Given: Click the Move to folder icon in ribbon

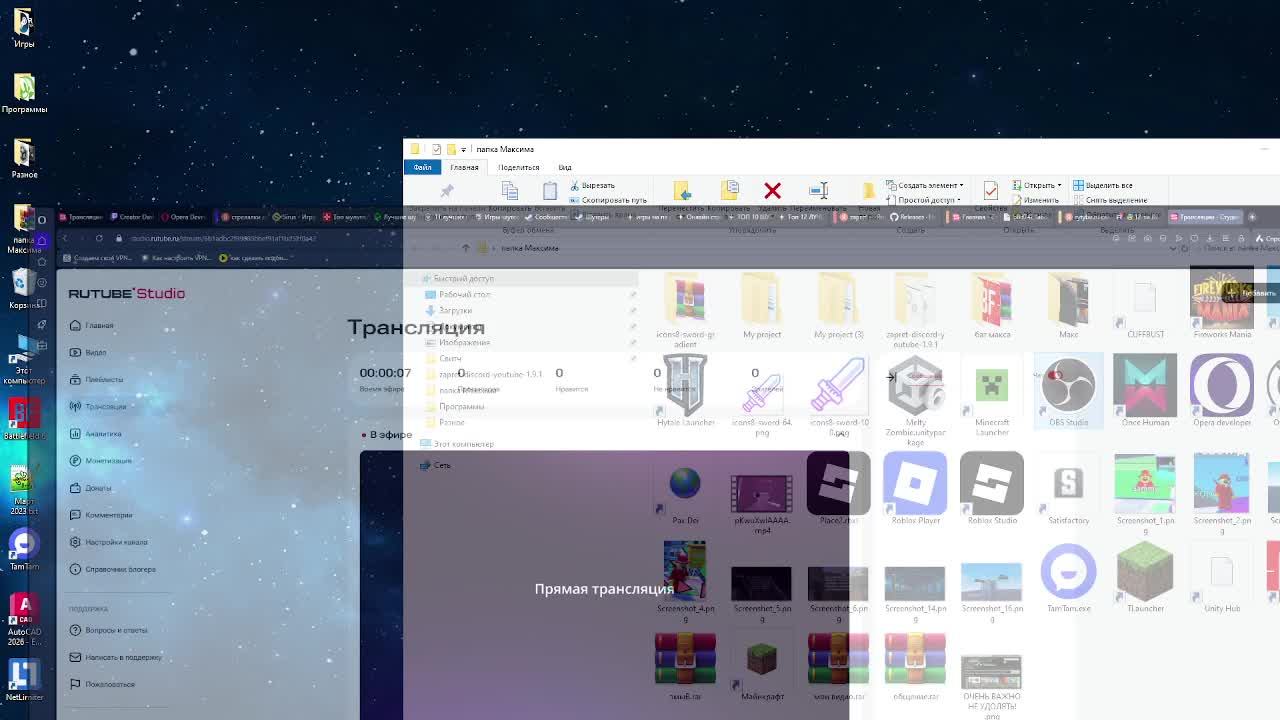Looking at the screenshot, I should click(682, 190).
